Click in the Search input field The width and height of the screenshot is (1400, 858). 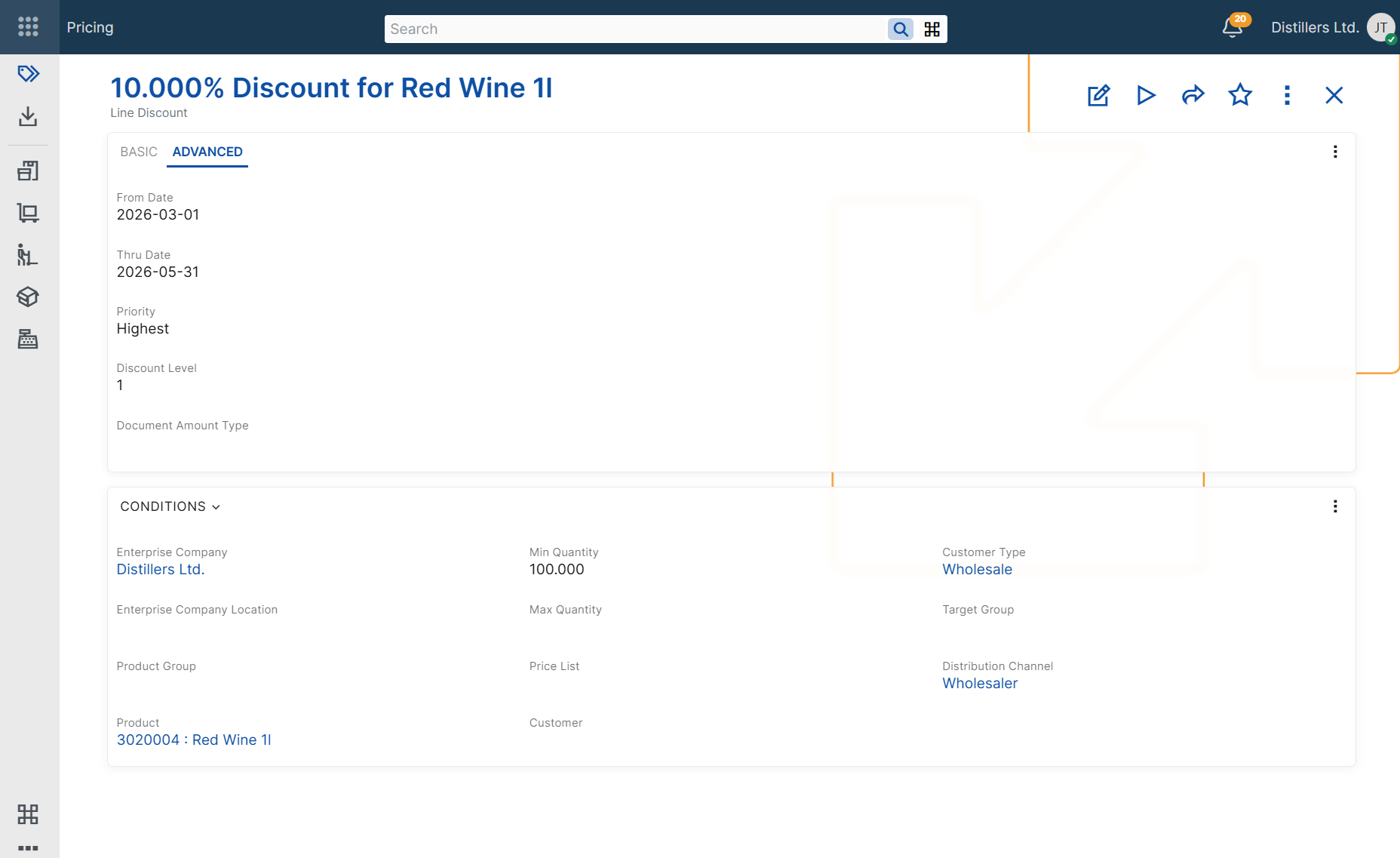tap(635, 29)
